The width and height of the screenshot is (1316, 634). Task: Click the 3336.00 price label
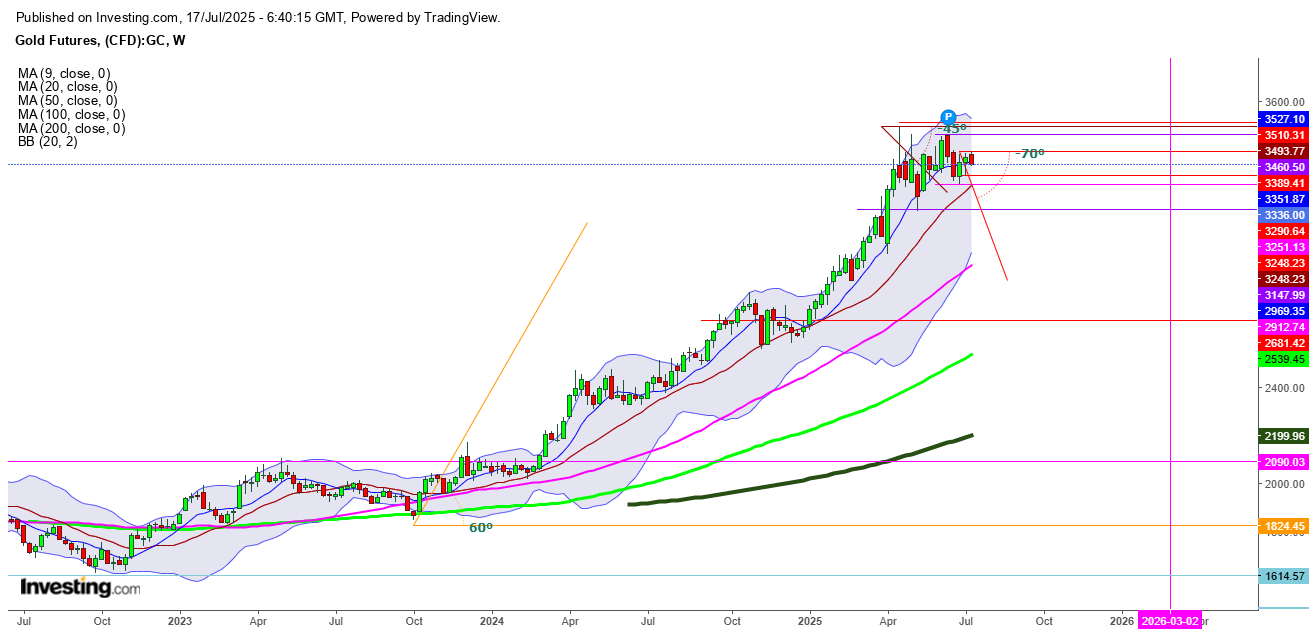coord(1283,215)
